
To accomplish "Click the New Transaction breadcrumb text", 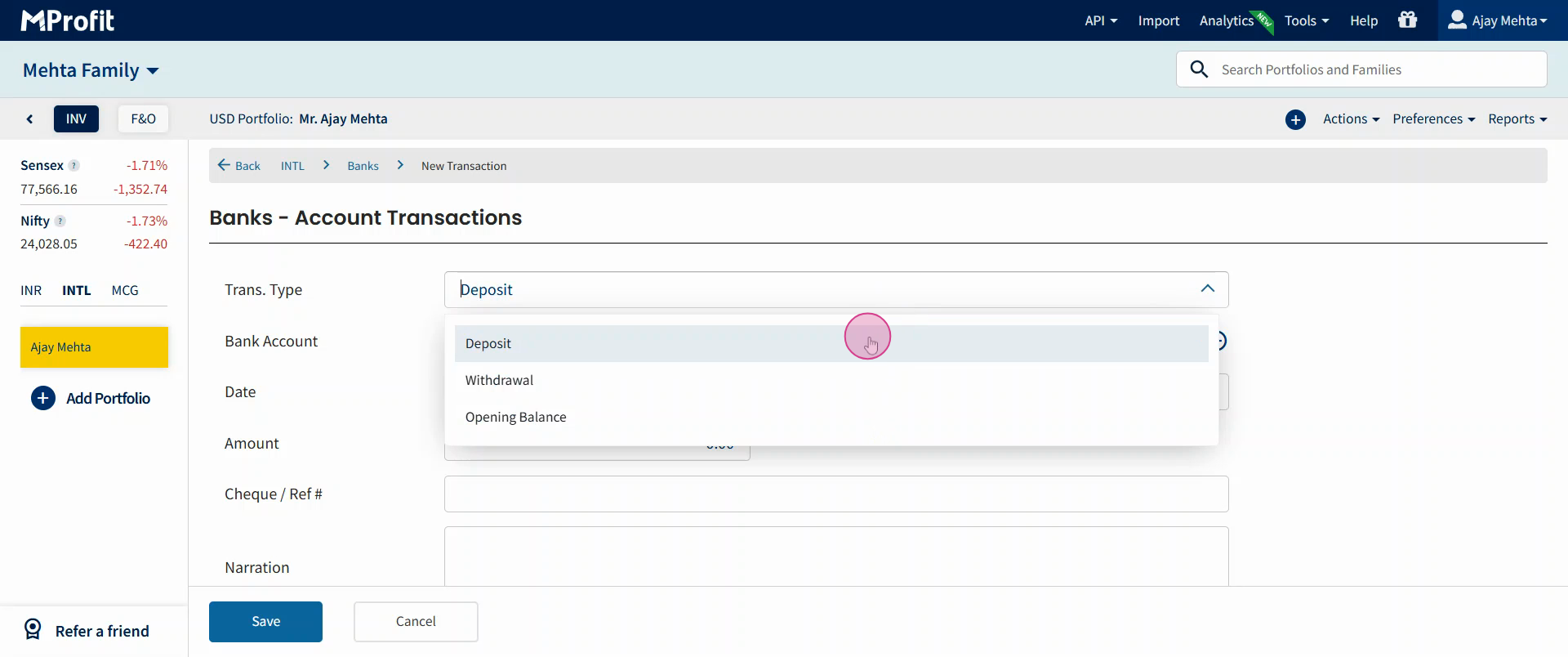I will pyautogui.click(x=464, y=166).
